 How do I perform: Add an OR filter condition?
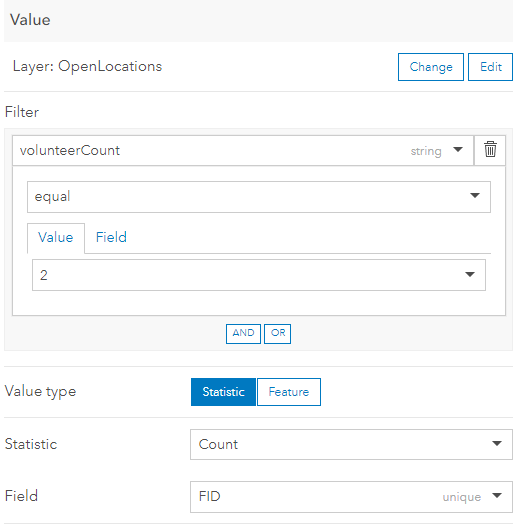278,334
